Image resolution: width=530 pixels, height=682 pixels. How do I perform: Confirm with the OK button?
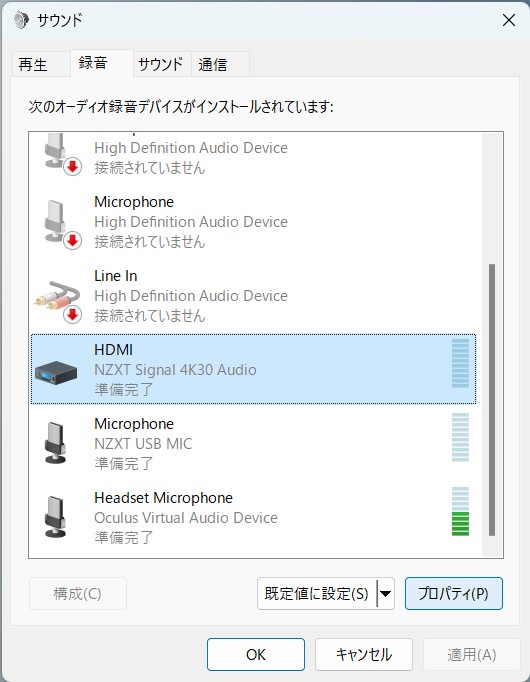click(x=256, y=654)
